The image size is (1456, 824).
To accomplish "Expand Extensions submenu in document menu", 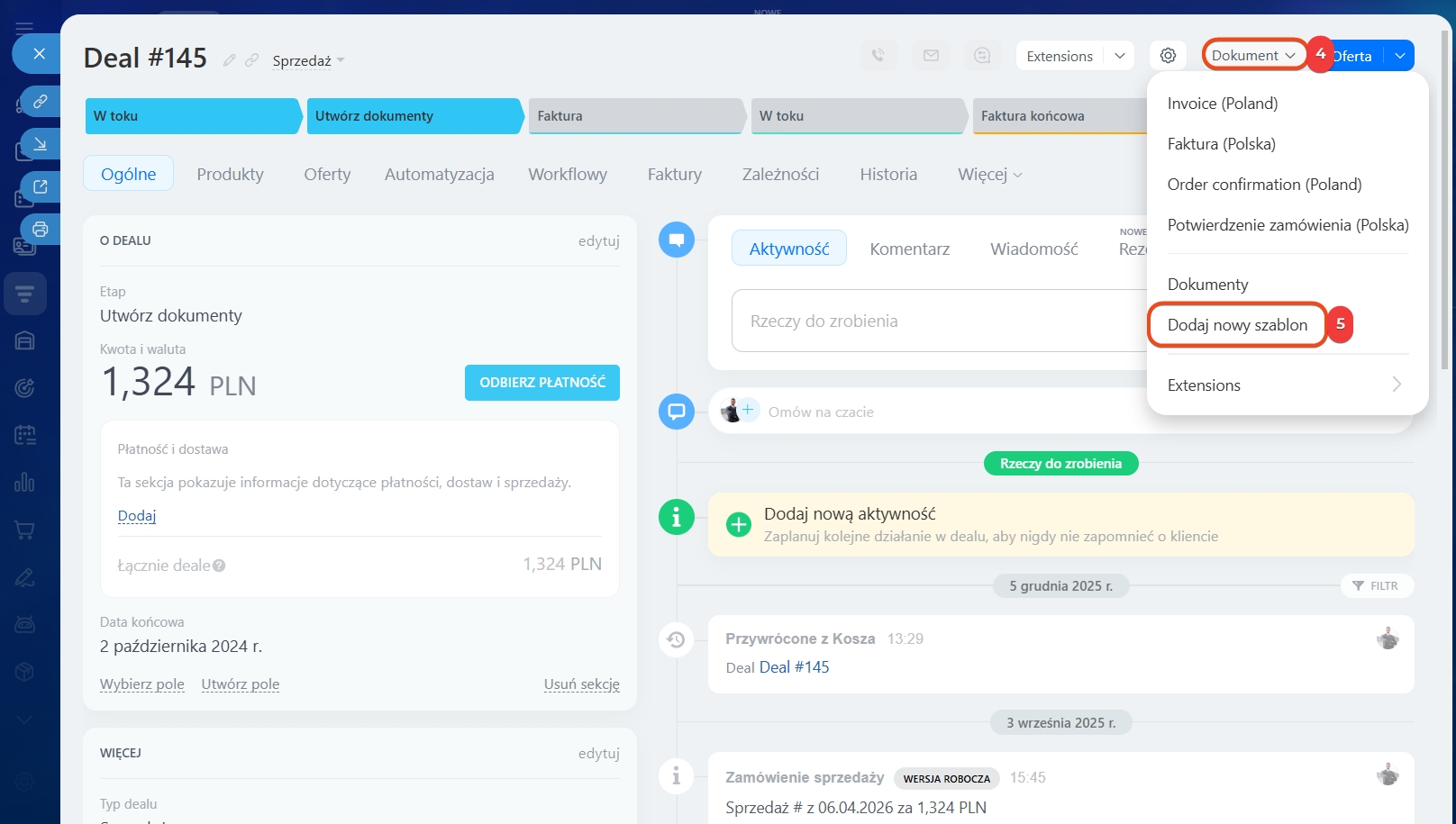I will click(x=1286, y=385).
